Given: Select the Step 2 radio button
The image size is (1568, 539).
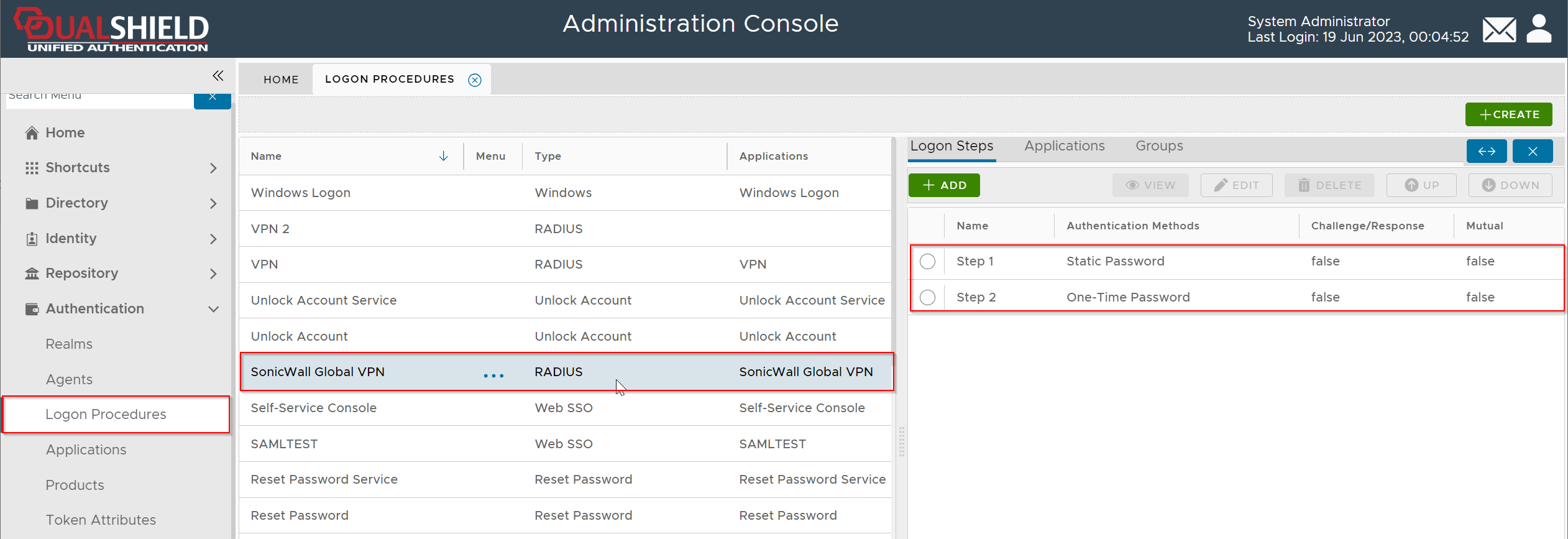Looking at the screenshot, I should pos(927,298).
